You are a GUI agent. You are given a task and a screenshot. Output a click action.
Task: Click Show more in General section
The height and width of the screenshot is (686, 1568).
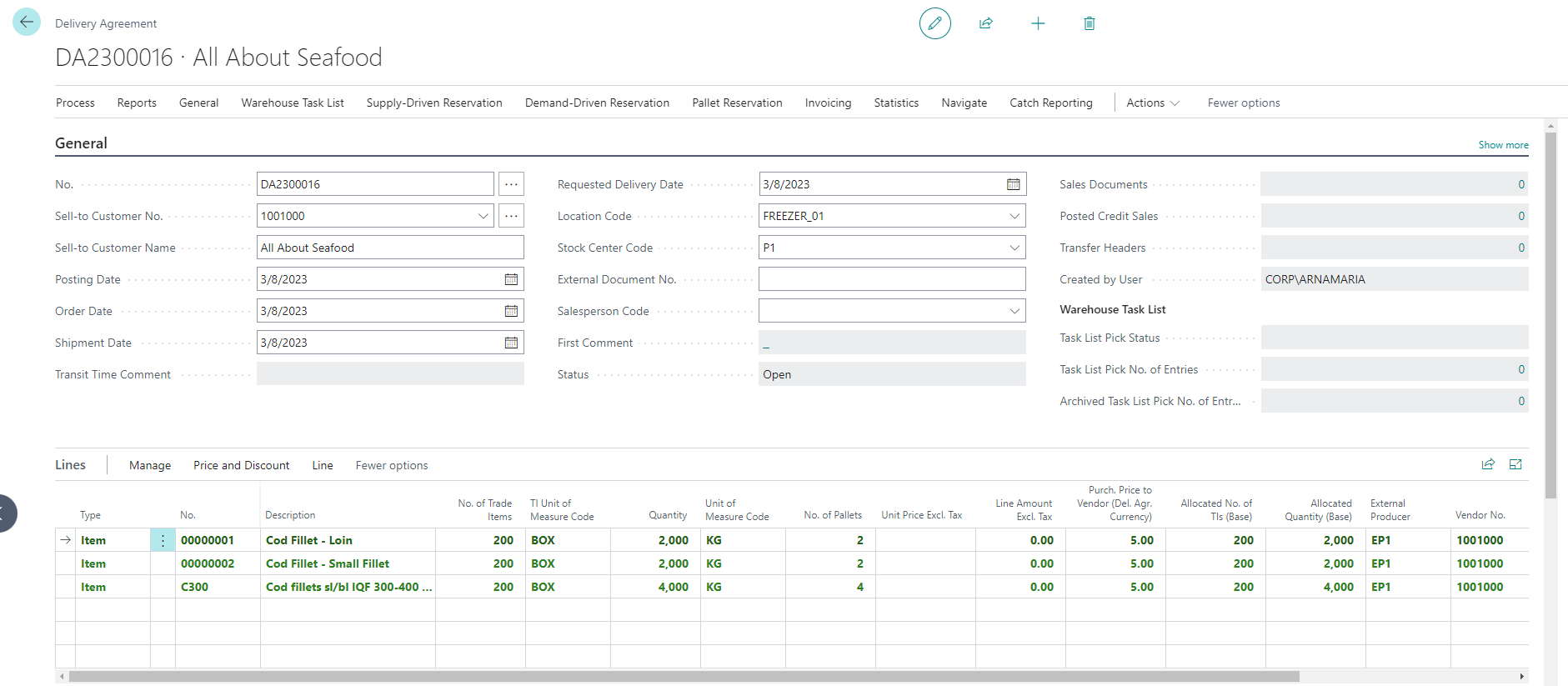coord(1503,145)
